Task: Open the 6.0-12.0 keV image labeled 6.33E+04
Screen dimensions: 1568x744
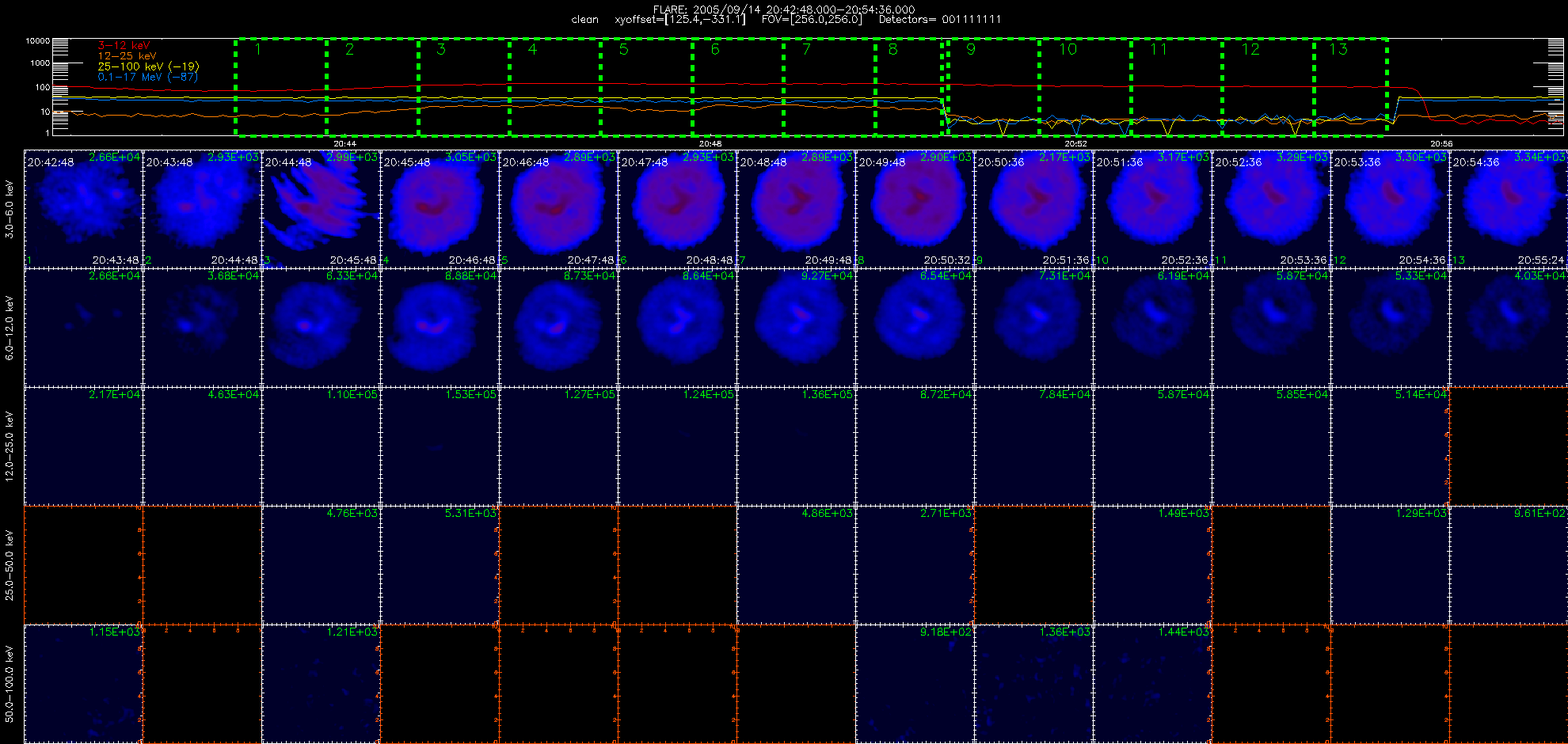Action: pos(322,328)
